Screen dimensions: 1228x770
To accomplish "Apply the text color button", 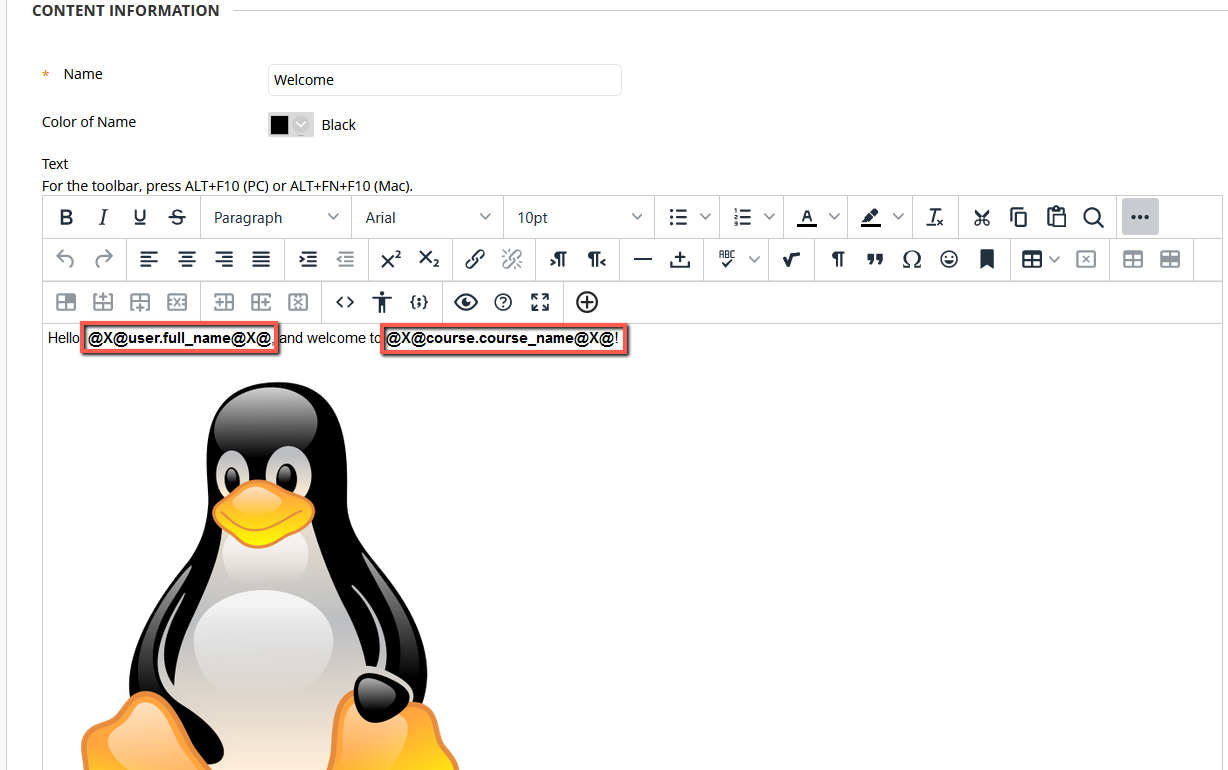I will [806, 217].
